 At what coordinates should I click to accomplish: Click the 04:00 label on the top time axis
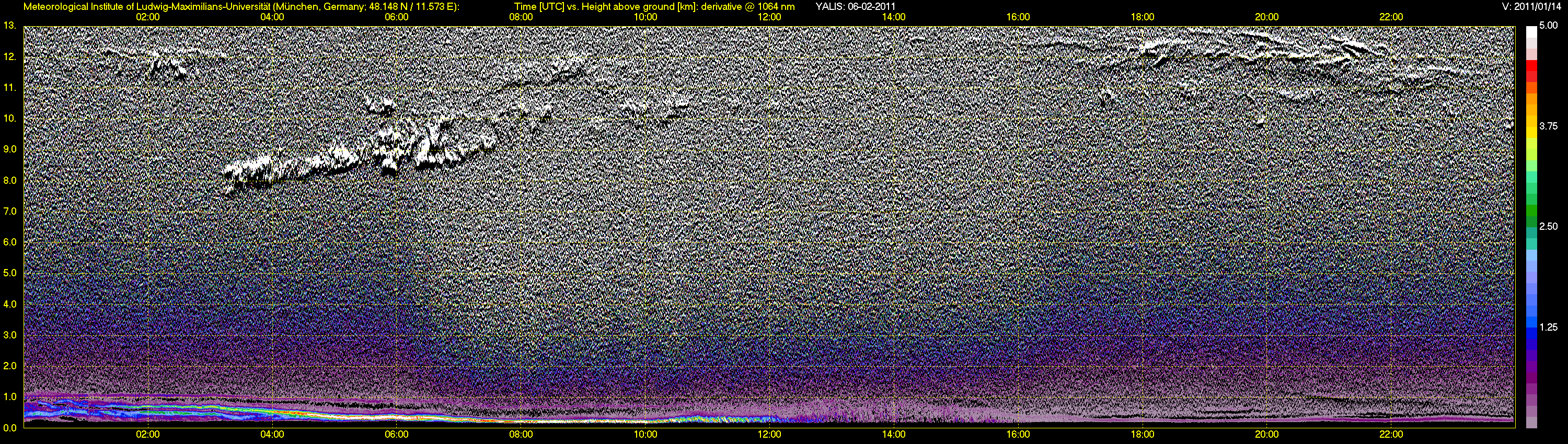coord(272,17)
